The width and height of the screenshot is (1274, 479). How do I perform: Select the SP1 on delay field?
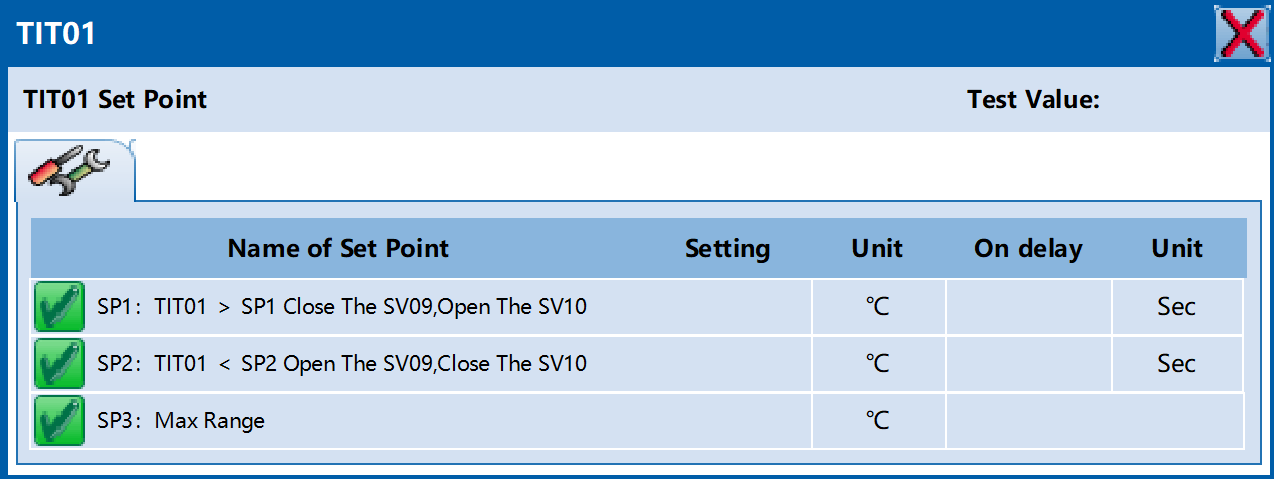point(1029,306)
